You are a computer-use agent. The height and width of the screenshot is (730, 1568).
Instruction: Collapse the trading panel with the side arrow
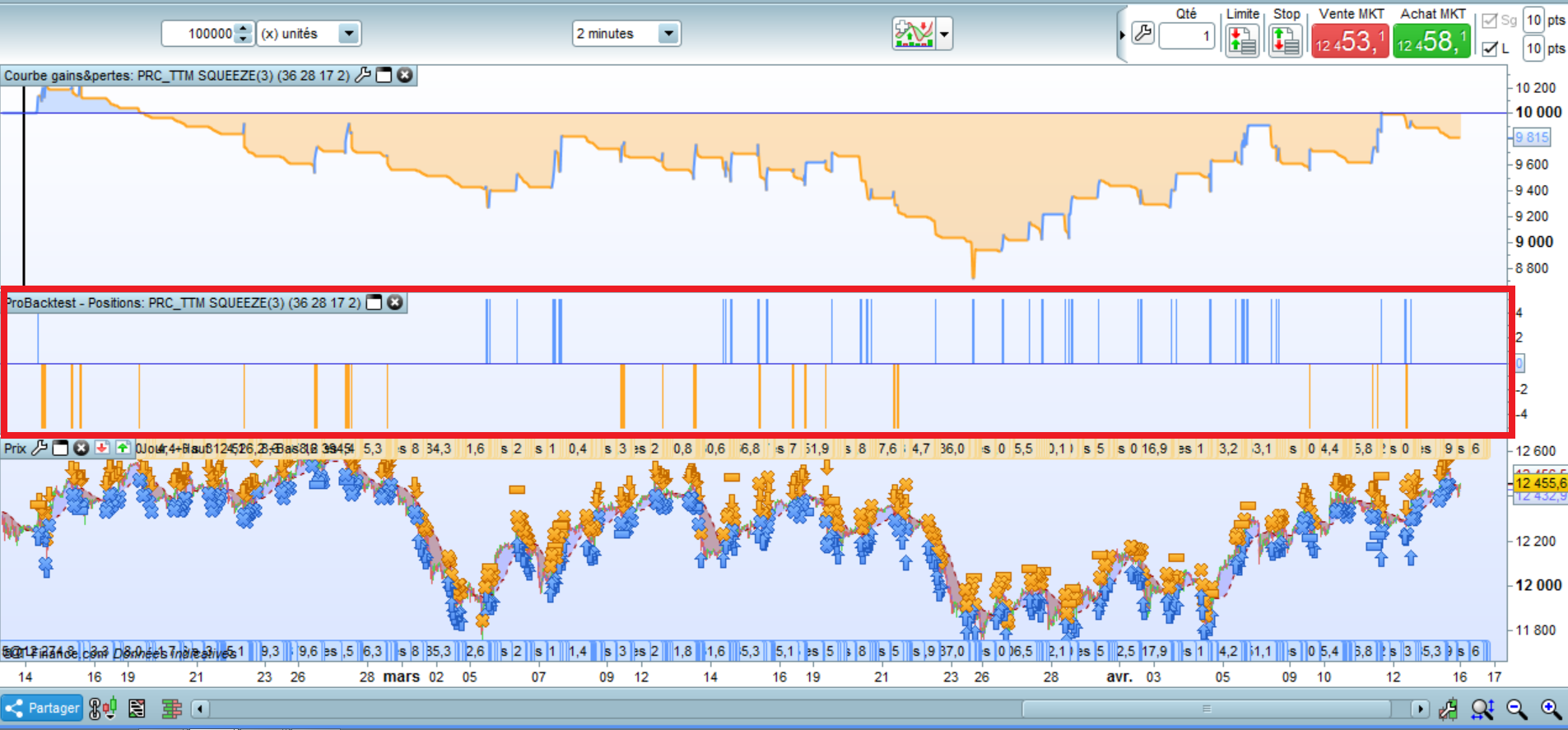tap(1122, 35)
